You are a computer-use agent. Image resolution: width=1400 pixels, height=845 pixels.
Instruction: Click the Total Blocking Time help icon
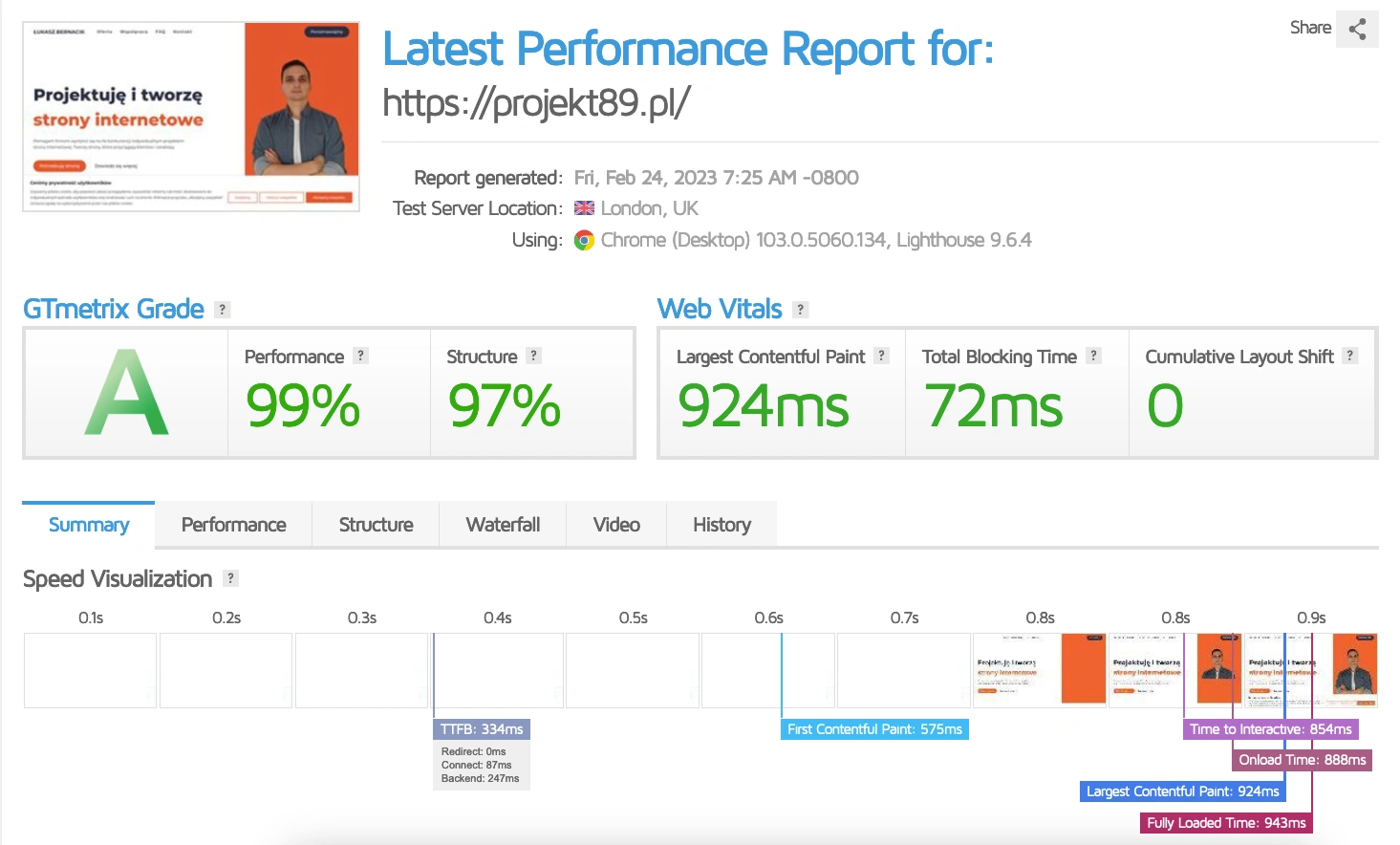1093,356
